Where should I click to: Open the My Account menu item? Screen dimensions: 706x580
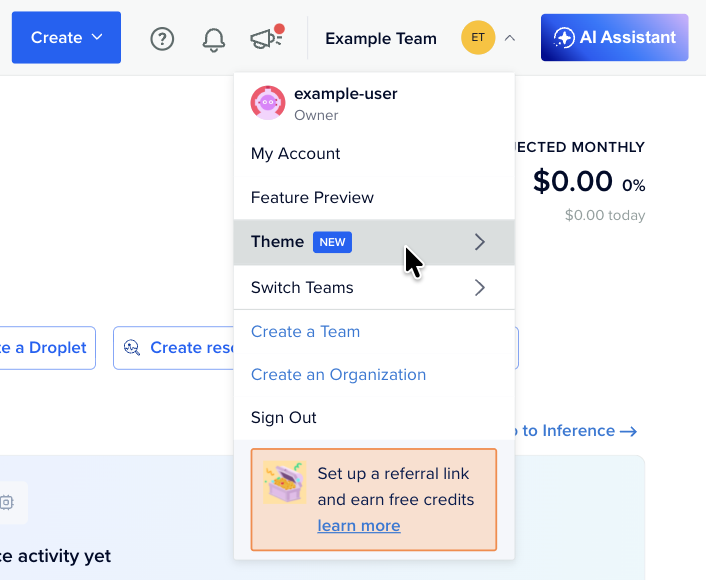point(374,154)
